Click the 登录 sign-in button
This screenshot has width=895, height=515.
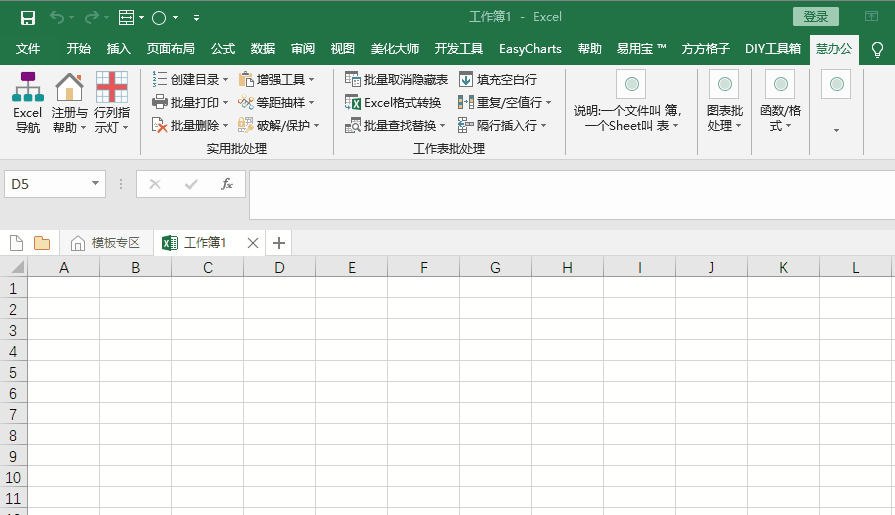click(816, 17)
